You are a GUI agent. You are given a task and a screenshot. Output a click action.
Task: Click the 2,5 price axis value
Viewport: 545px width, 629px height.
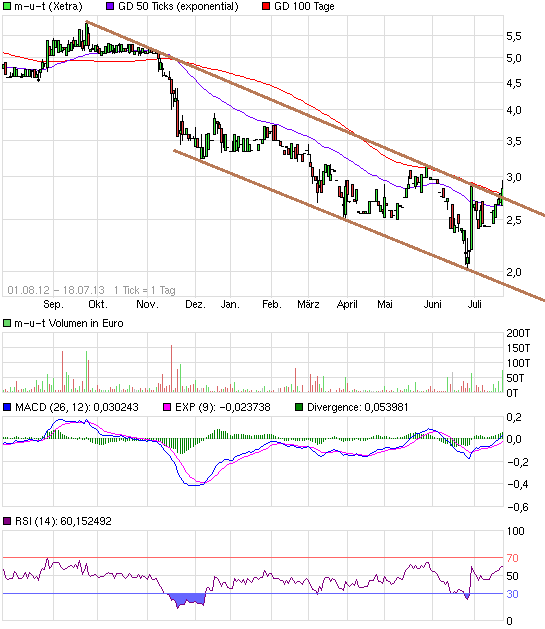coord(514,220)
